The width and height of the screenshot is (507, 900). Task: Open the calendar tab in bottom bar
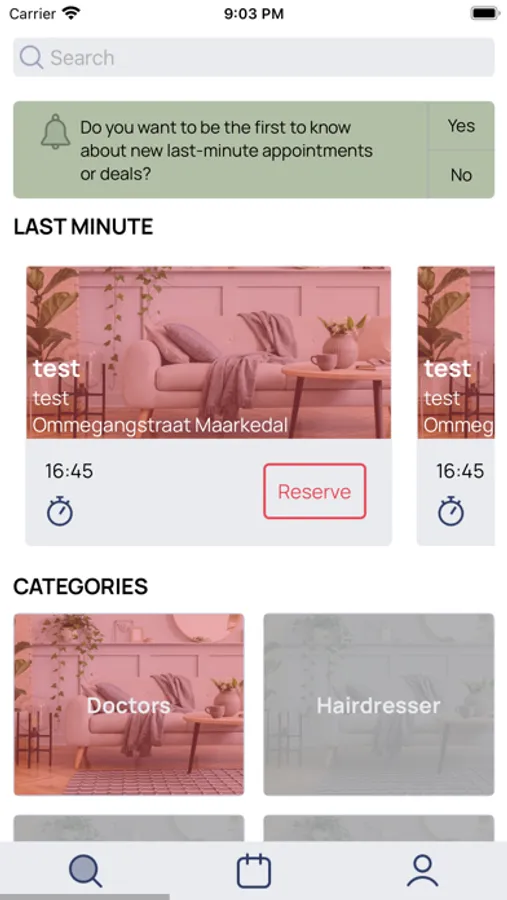tap(254, 871)
